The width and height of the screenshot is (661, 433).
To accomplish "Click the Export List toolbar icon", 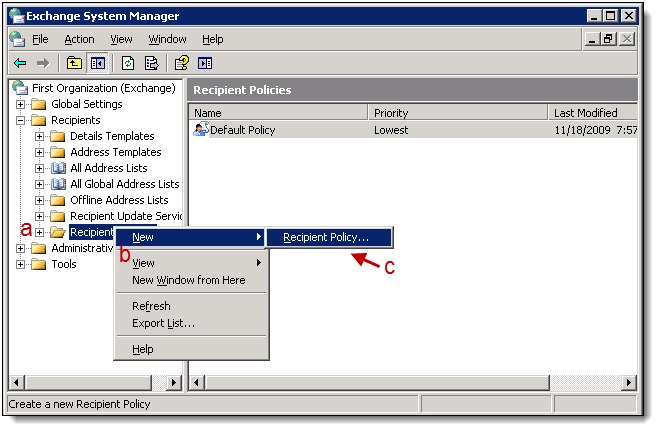I will coord(151,63).
